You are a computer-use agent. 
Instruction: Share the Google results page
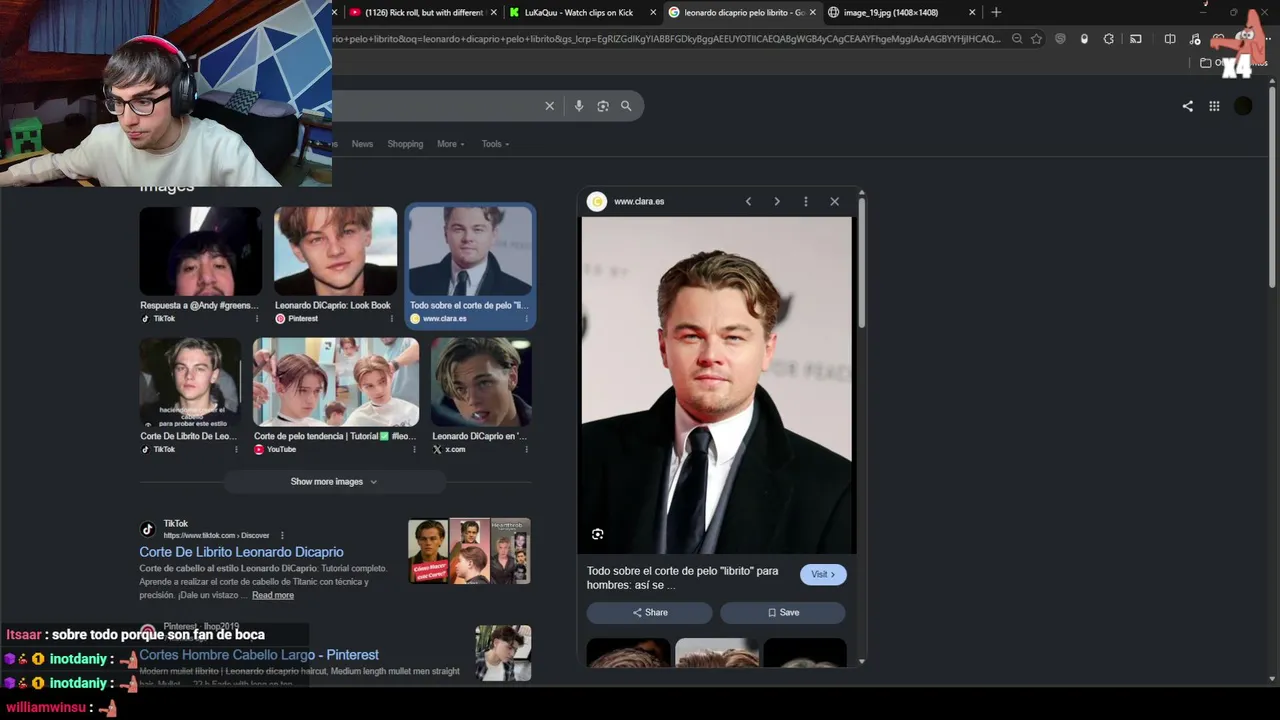click(x=1187, y=106)
